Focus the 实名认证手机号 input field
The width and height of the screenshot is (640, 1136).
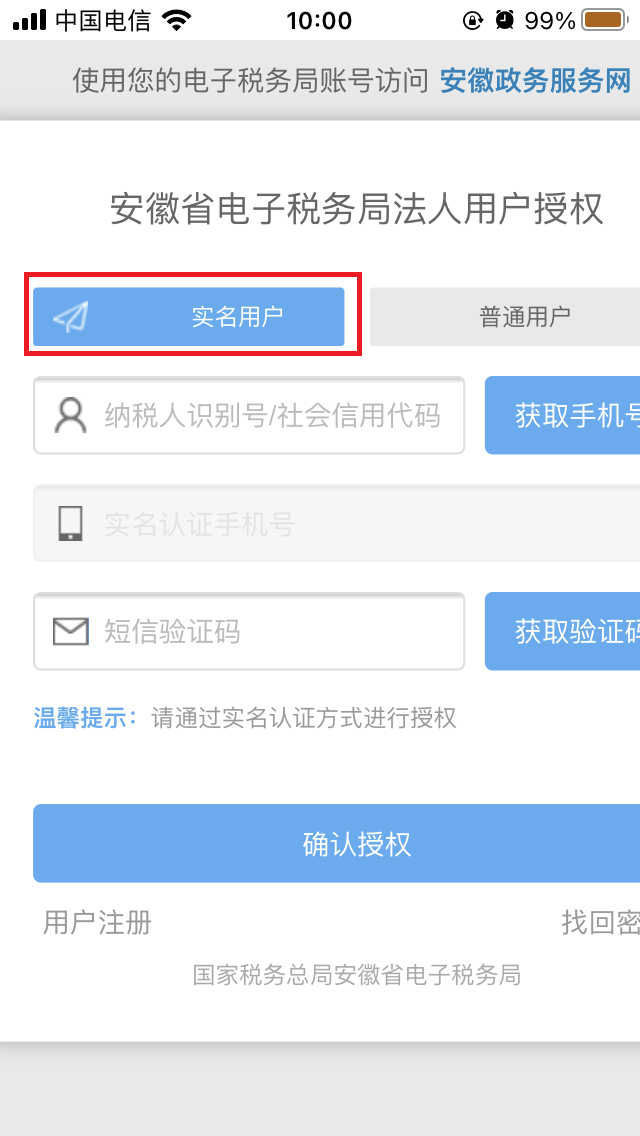point(336,523)
